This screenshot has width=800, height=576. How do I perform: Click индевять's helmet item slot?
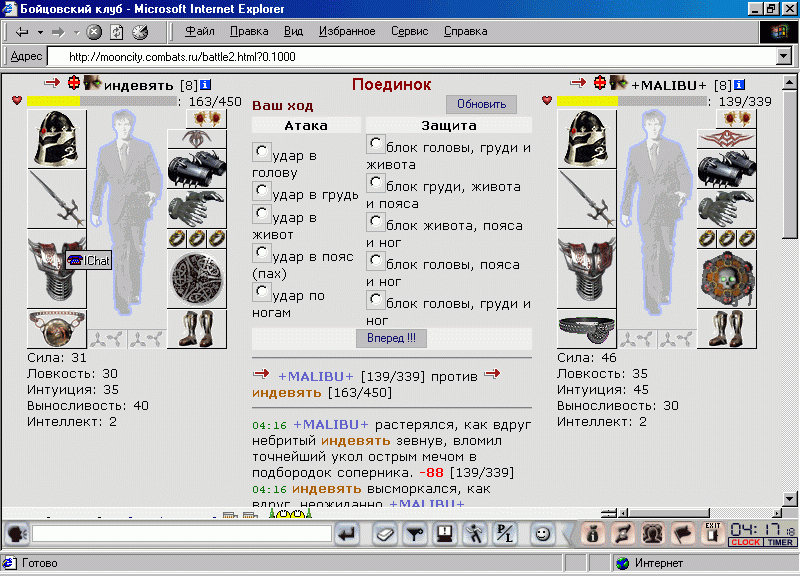[x=57, y=139]
